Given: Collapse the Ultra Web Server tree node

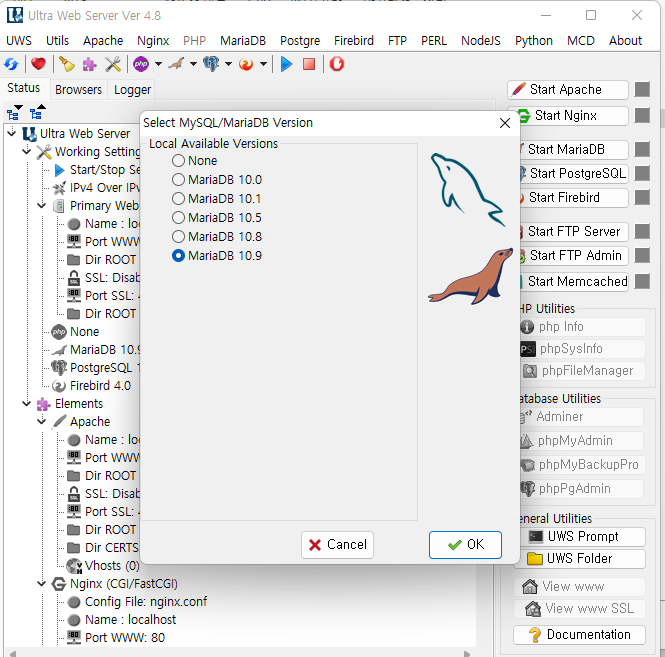Looking at the screenshot, I should click(x=11, y=133).
